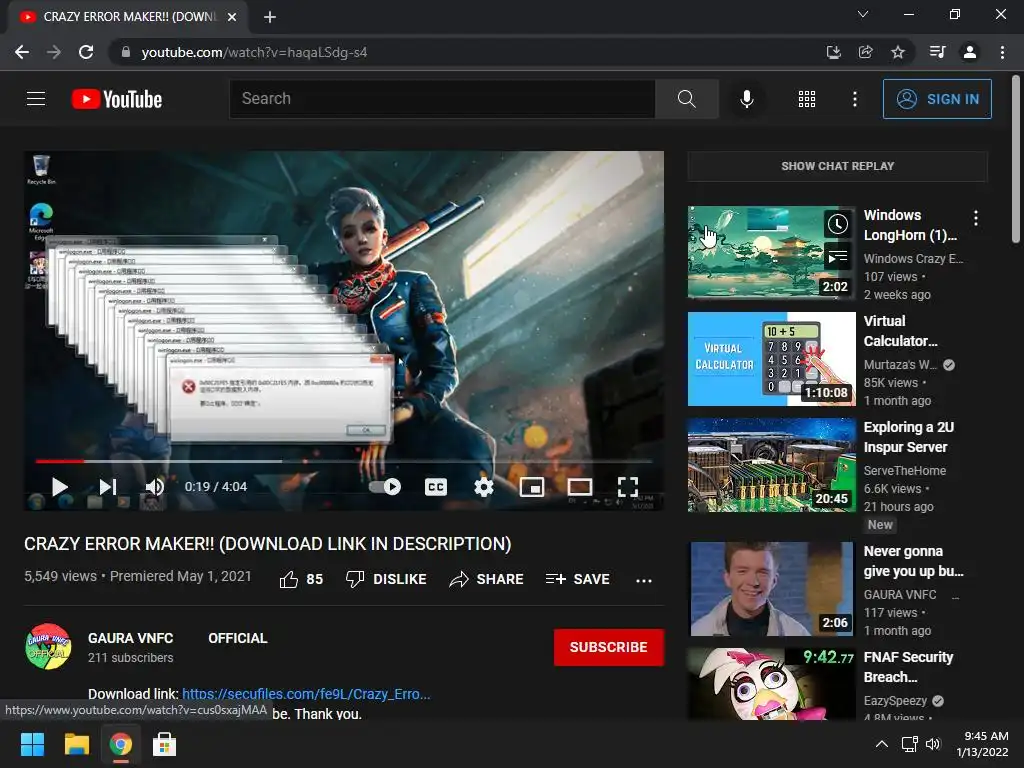Image resolution: width=1024 pixels, height=768 pixels.
Task: Open a new browser tab
Action: click(x=270, y=17)
